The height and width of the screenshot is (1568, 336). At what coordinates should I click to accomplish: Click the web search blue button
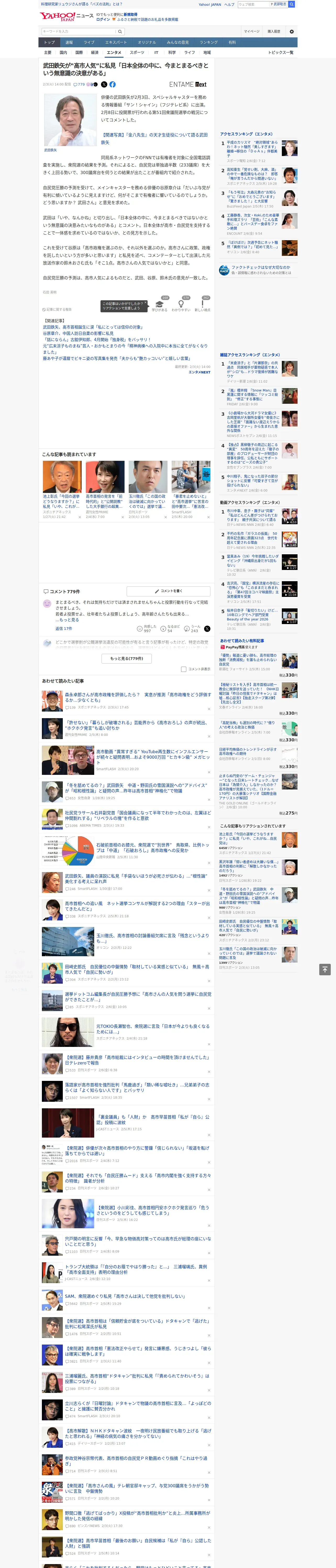[292, 4]
